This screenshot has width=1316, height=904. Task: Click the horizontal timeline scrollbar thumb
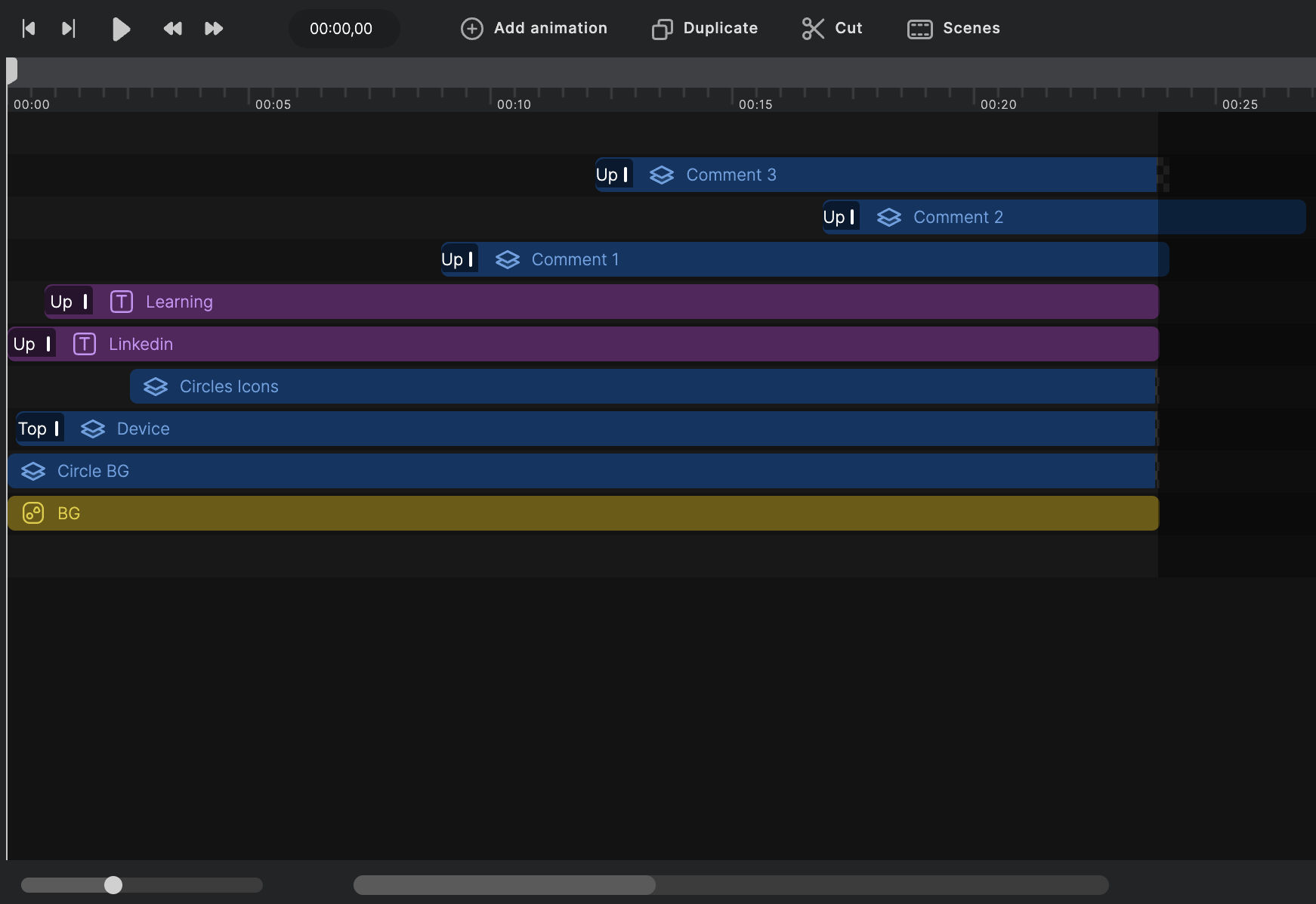505,885
